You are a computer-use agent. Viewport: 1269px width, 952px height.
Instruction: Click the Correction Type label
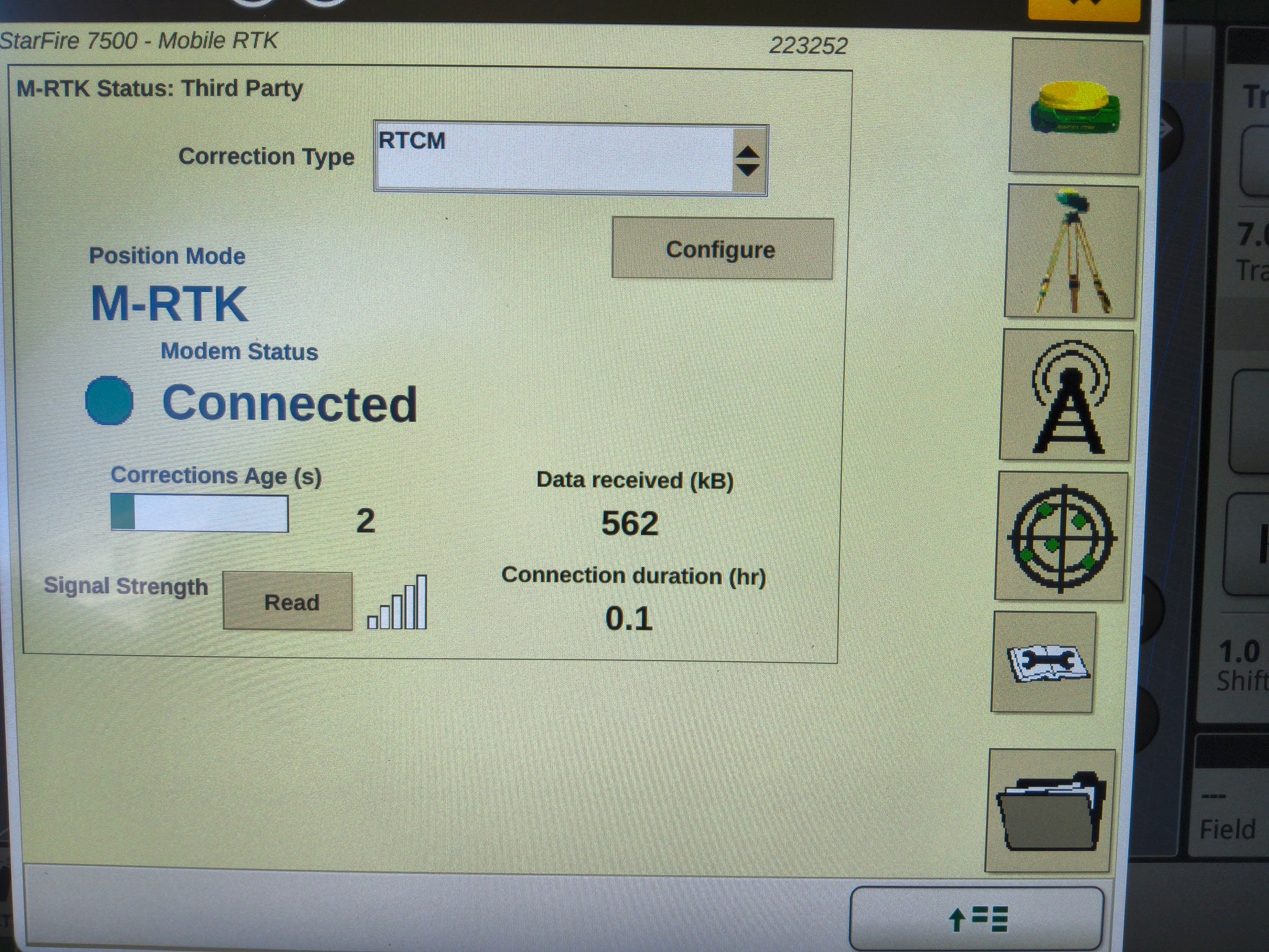coord(267,156)
